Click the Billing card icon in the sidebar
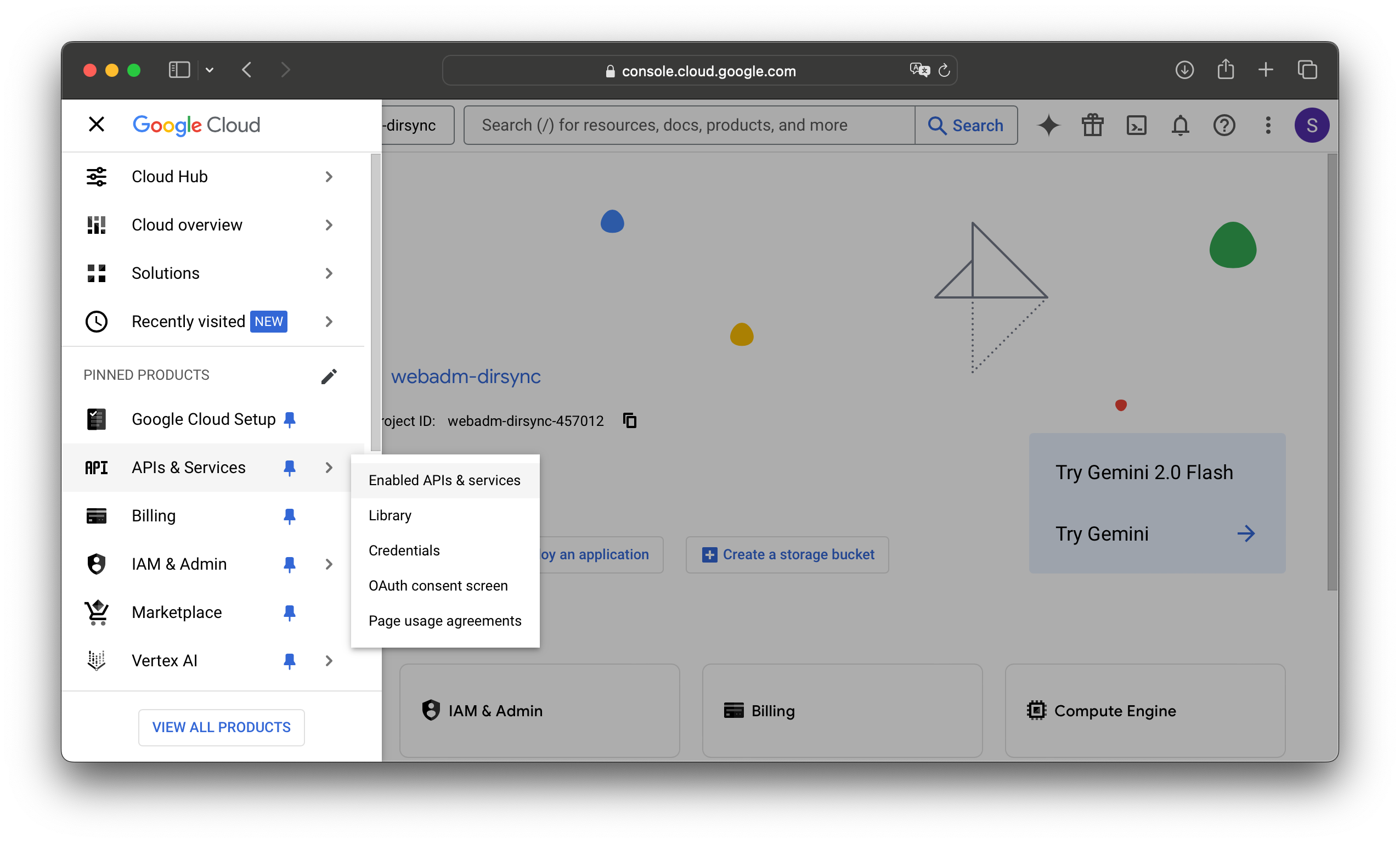This screenshot has width=1400, height=843. pyautogui.click(x=97, y=516)
